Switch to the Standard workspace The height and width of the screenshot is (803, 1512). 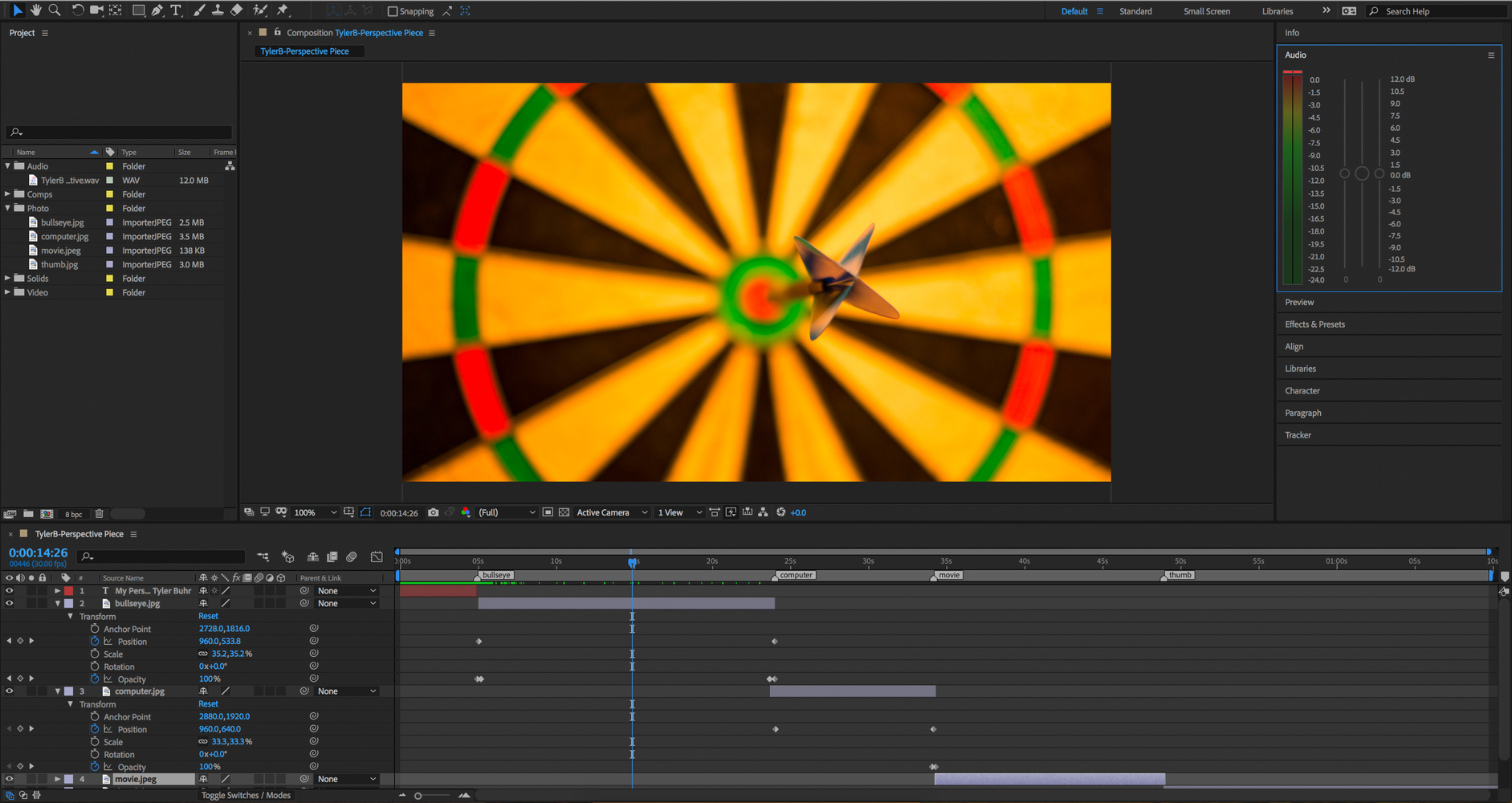point(1135,11)
